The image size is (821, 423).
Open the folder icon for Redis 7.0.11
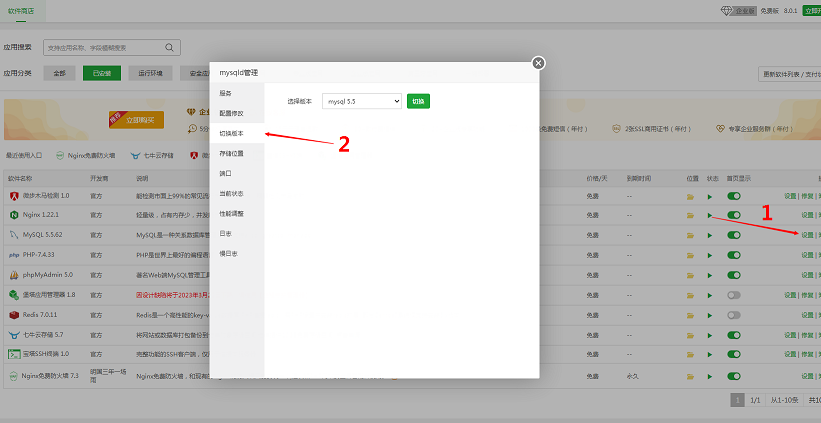coord(690,315)
